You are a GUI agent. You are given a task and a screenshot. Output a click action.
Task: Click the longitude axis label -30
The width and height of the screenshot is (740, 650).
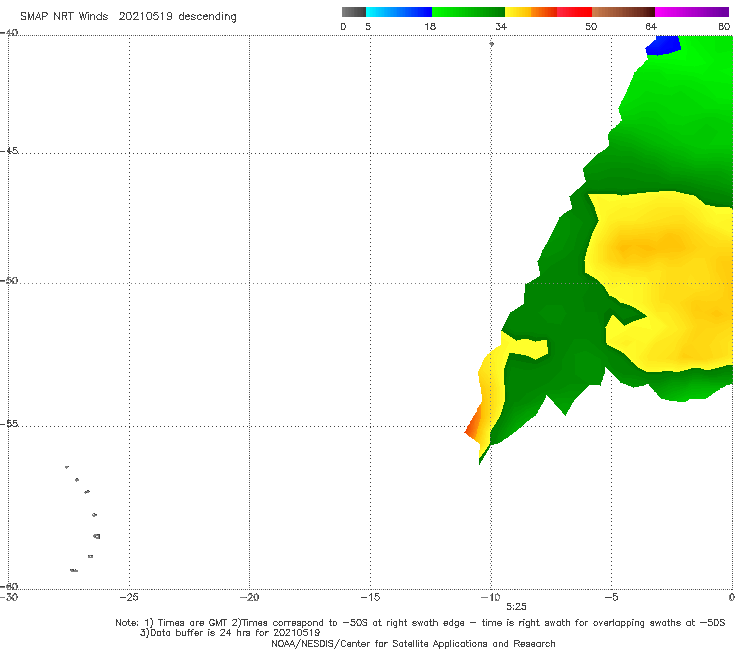click(x=9, y=597)
